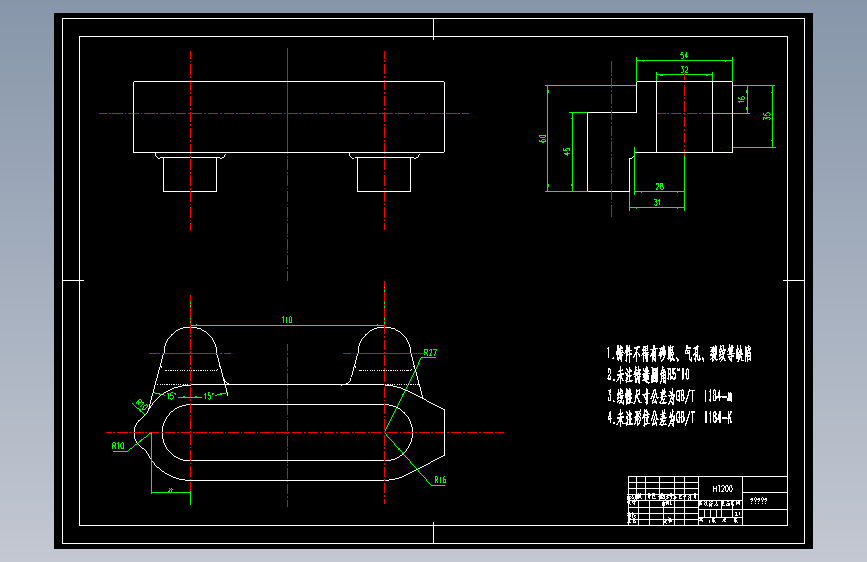This screenshot has height=562, width=867.
Task: Click the 32 dimension value
Action: [685, 70]
